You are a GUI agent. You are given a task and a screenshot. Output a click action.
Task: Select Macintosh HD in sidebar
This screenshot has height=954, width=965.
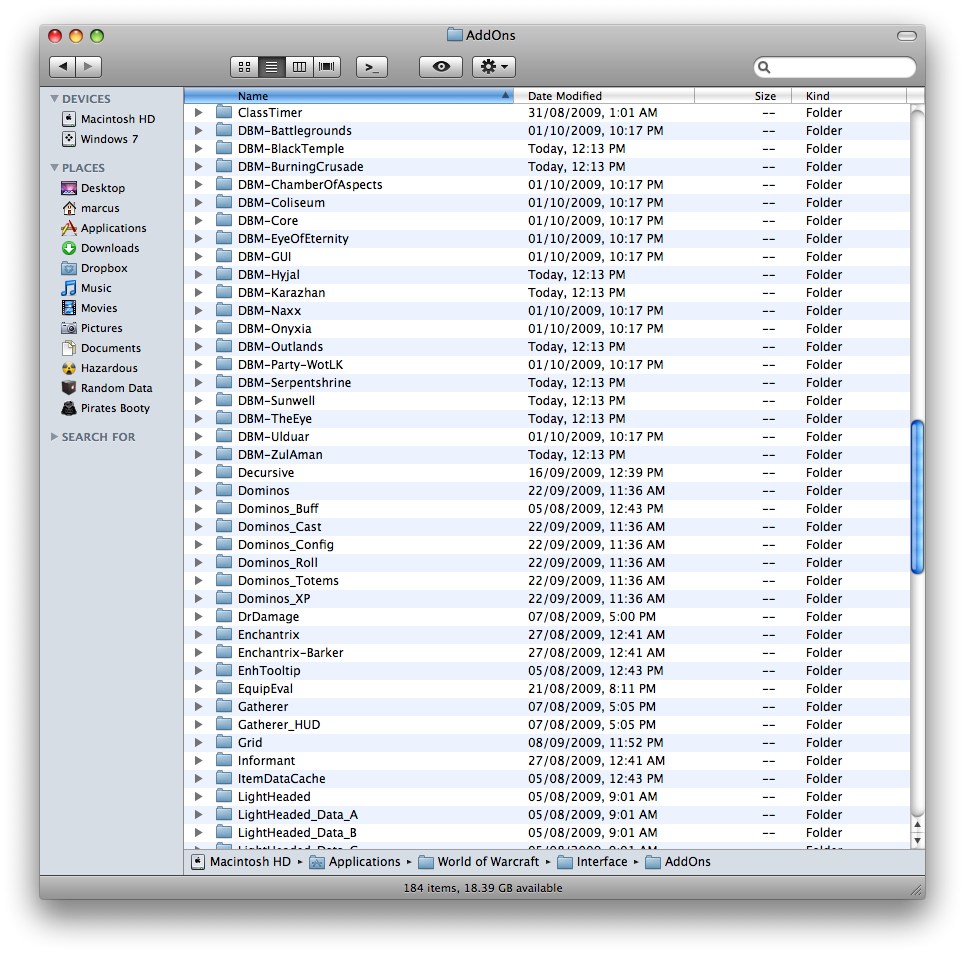pos(109,119)
